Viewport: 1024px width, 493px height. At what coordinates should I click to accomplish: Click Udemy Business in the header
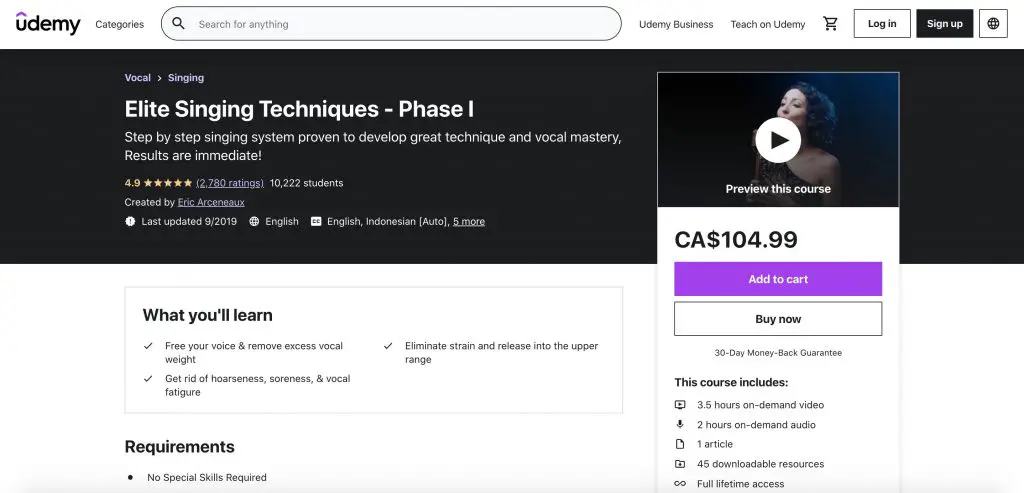tap(676, 24)
